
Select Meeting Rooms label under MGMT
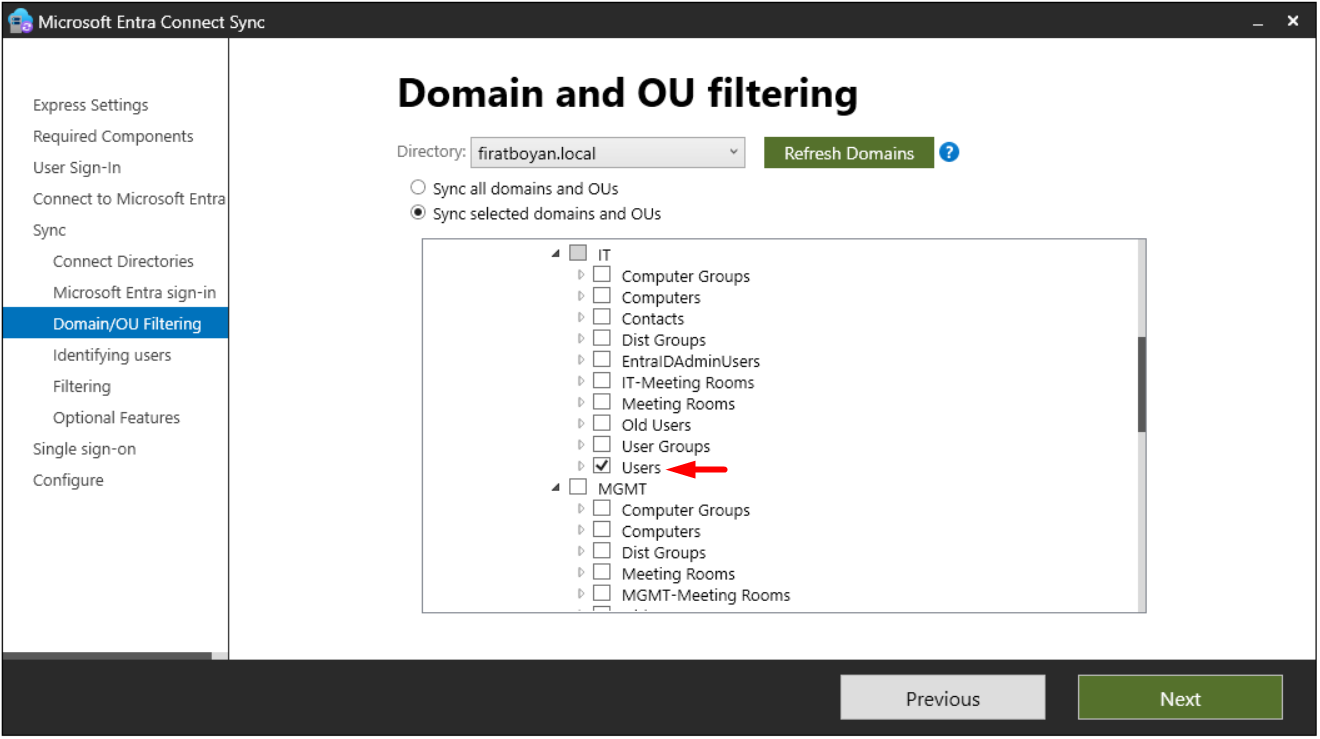coord(678,573)
